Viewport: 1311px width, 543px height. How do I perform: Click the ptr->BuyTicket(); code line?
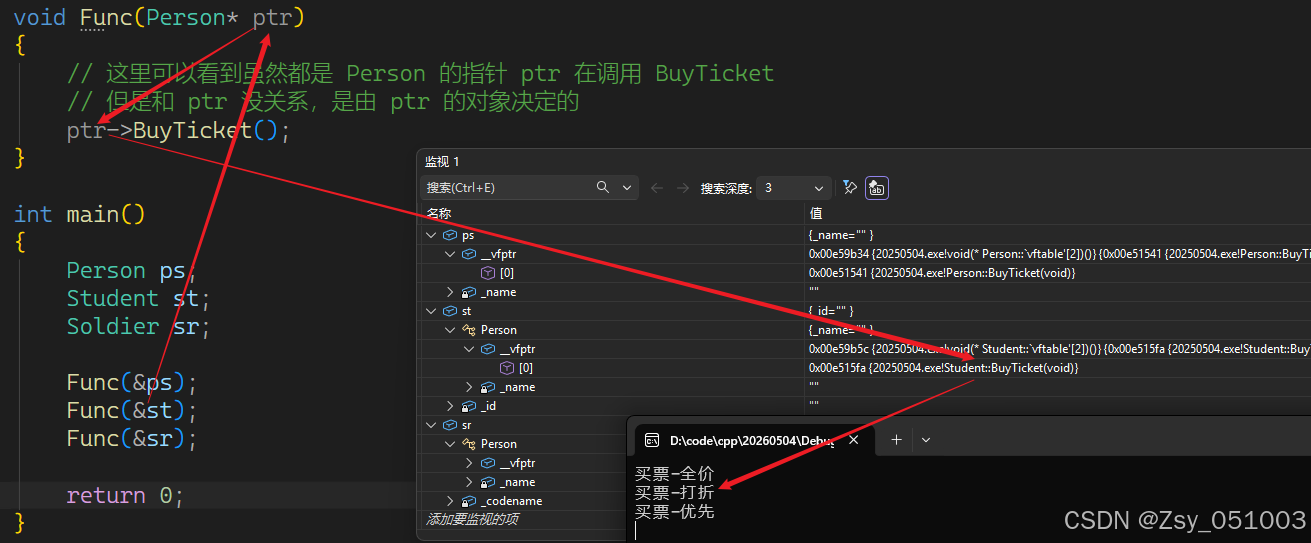[178, 131]
